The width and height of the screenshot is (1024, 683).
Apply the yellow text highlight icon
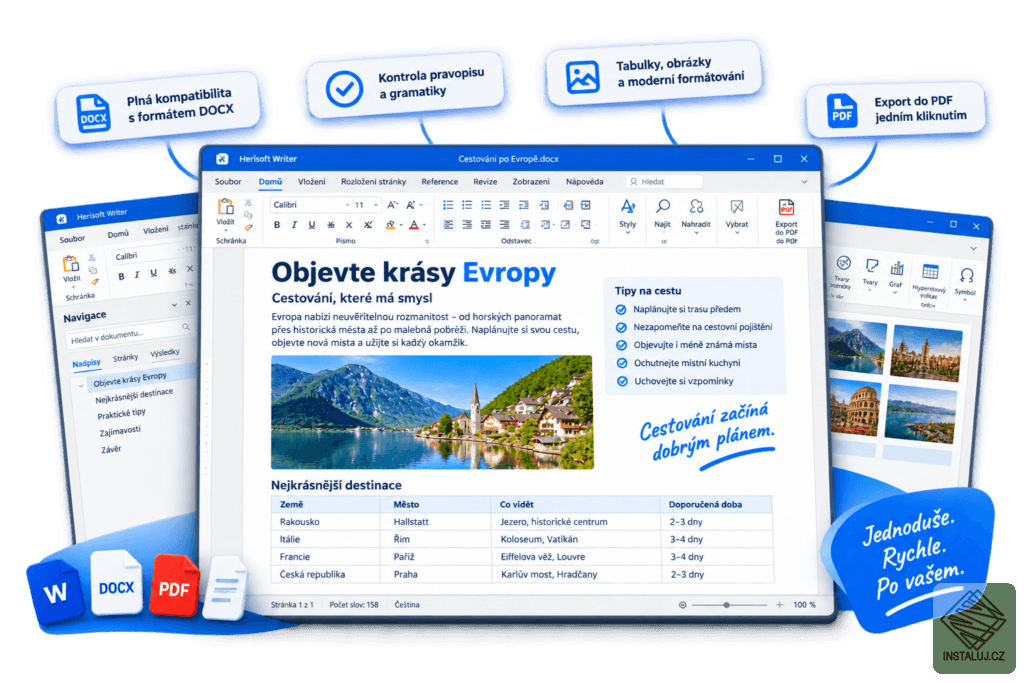pyautogui.click(x=391, y=225)
